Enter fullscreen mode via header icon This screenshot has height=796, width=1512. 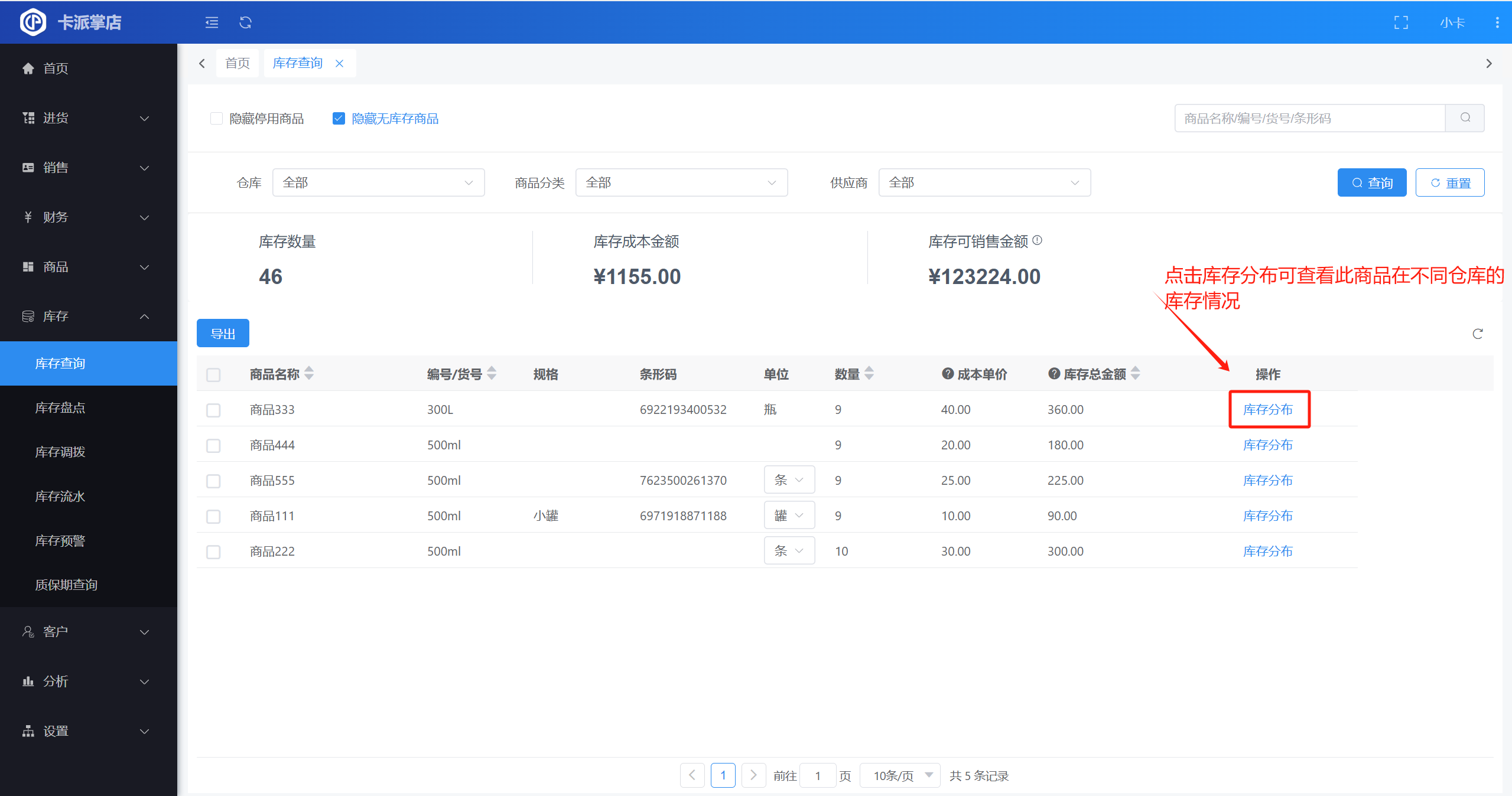[1401, 22]
